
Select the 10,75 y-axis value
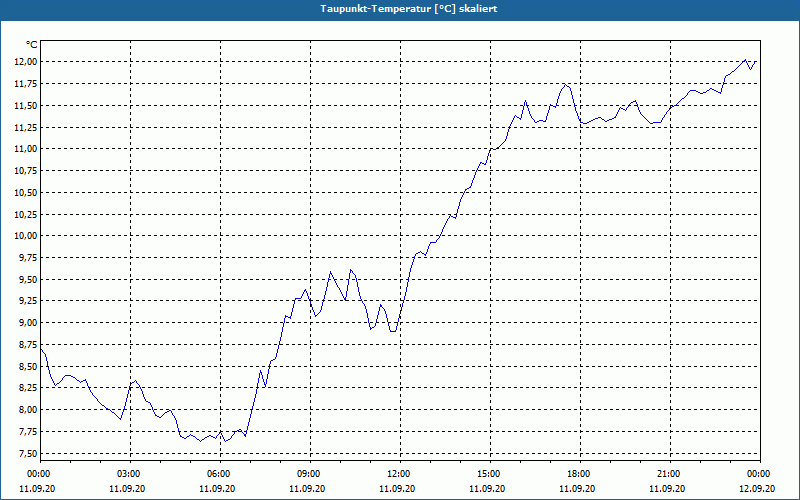(24, 171)
